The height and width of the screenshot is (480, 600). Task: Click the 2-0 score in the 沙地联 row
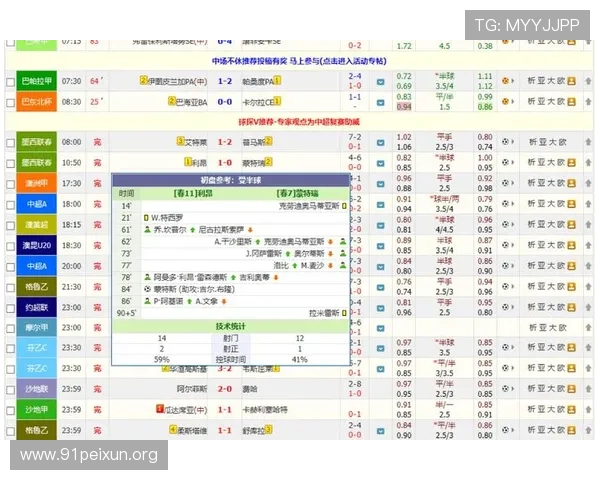point(225,389)
